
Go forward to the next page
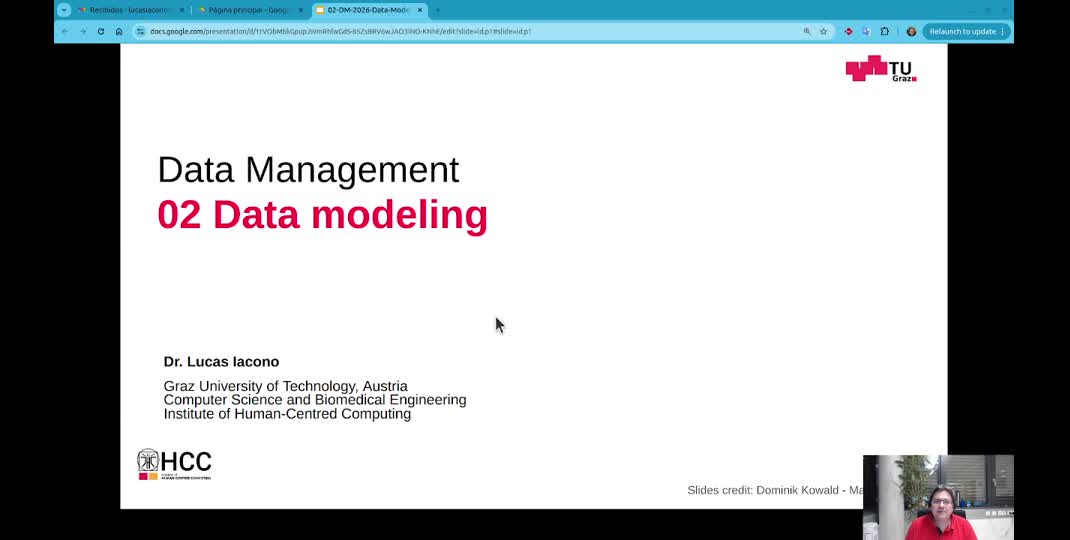pos(83,31)
